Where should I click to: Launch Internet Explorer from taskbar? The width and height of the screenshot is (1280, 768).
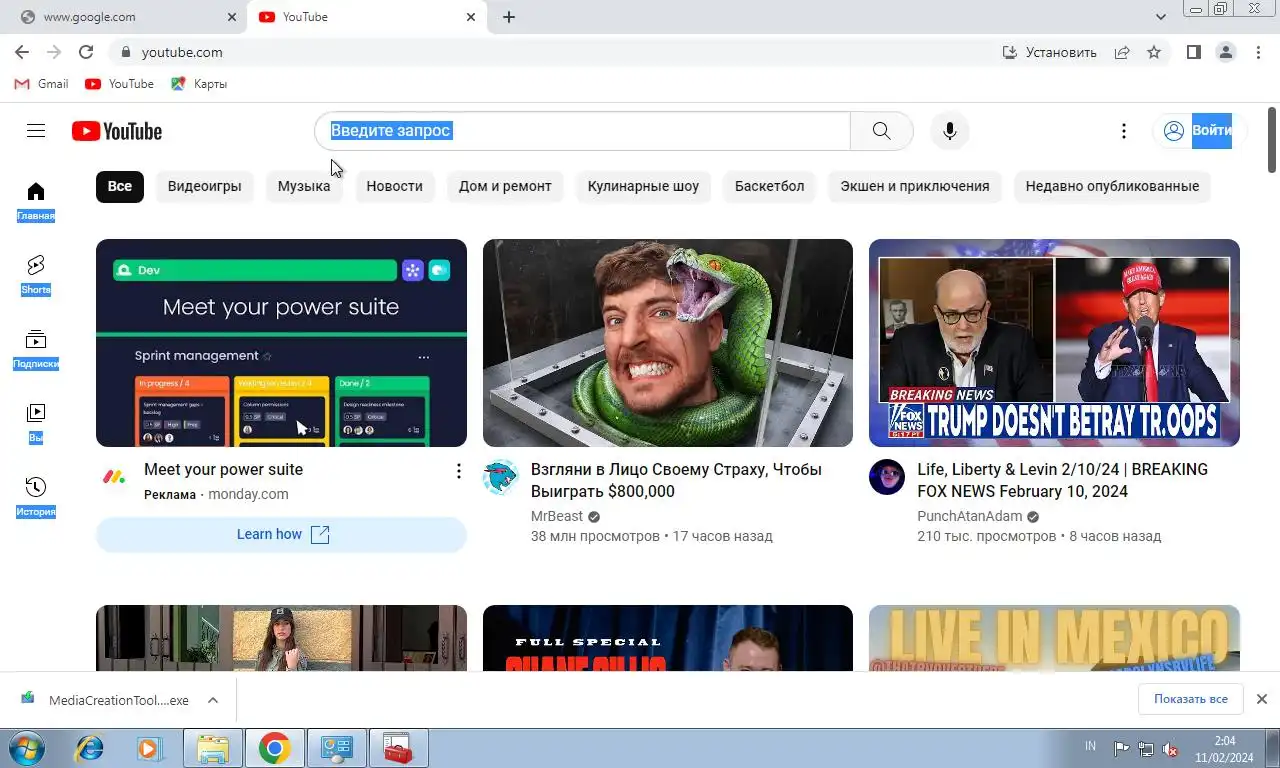pyautogui.click(x=89, y=748)
